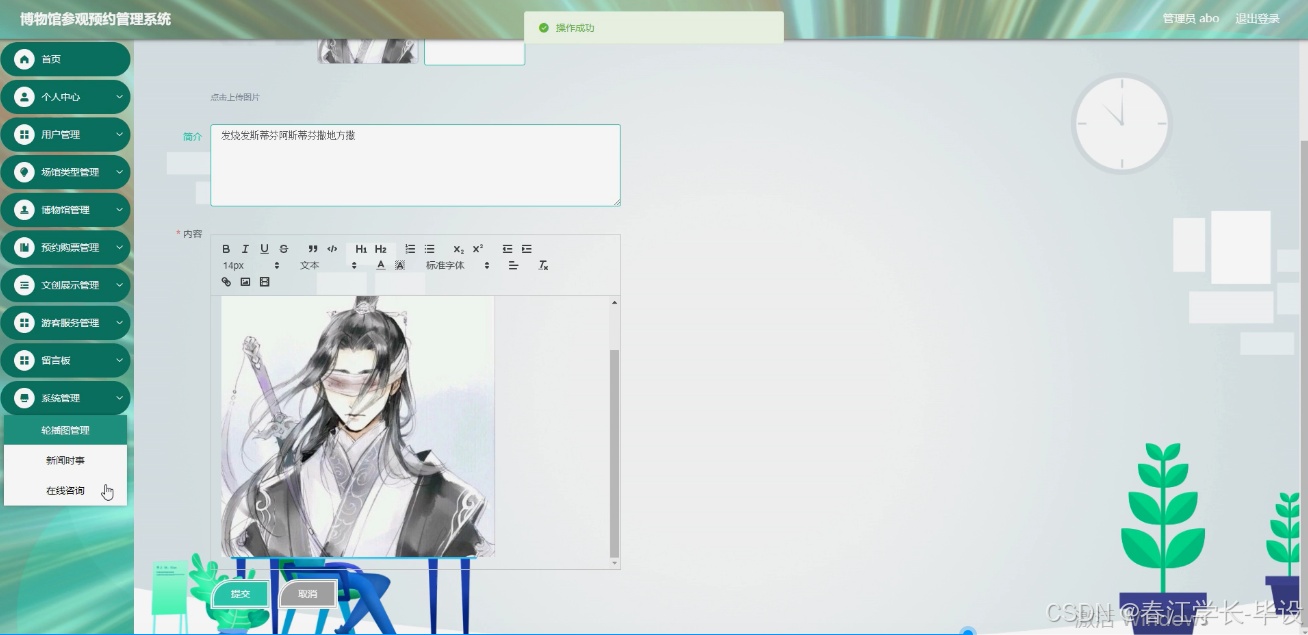Click the 博物馆参观预约管理系统 title

[x=95, y=19]
